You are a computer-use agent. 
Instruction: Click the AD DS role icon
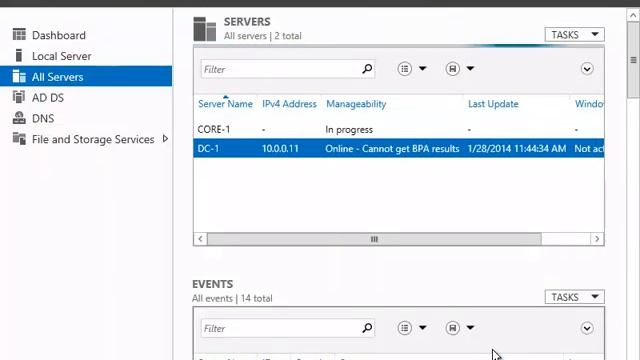[19, 97]
